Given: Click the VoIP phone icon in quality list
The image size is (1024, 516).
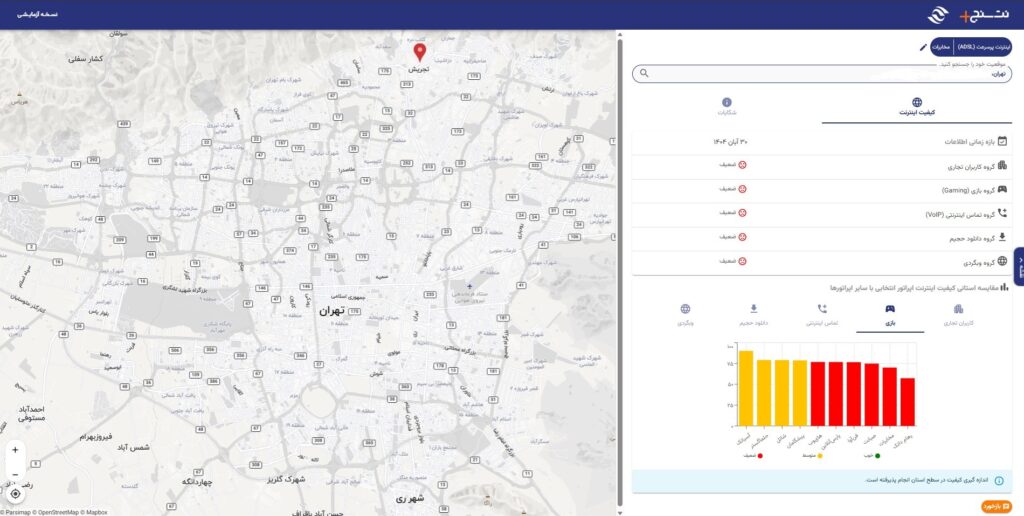Looking at the screenshot, I should point(1002,213).
